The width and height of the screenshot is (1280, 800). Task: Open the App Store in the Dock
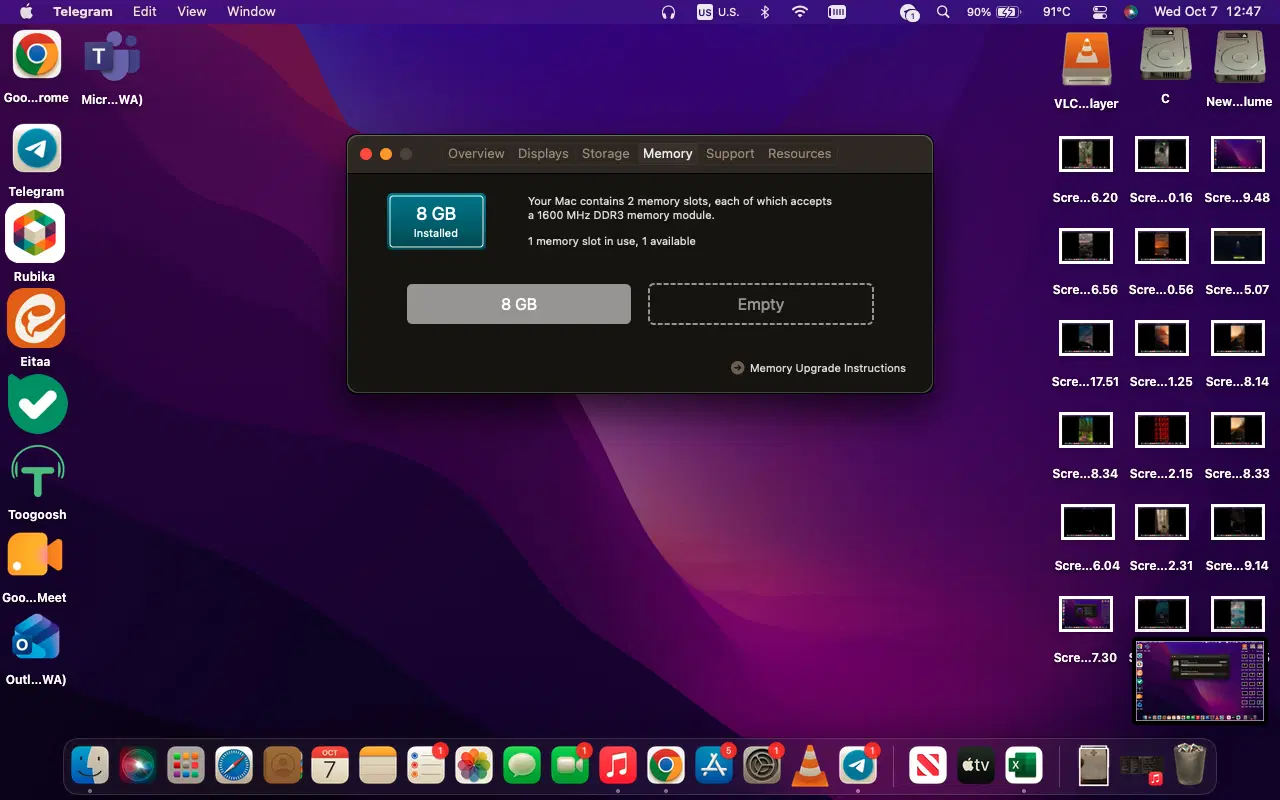click(714, 766)
